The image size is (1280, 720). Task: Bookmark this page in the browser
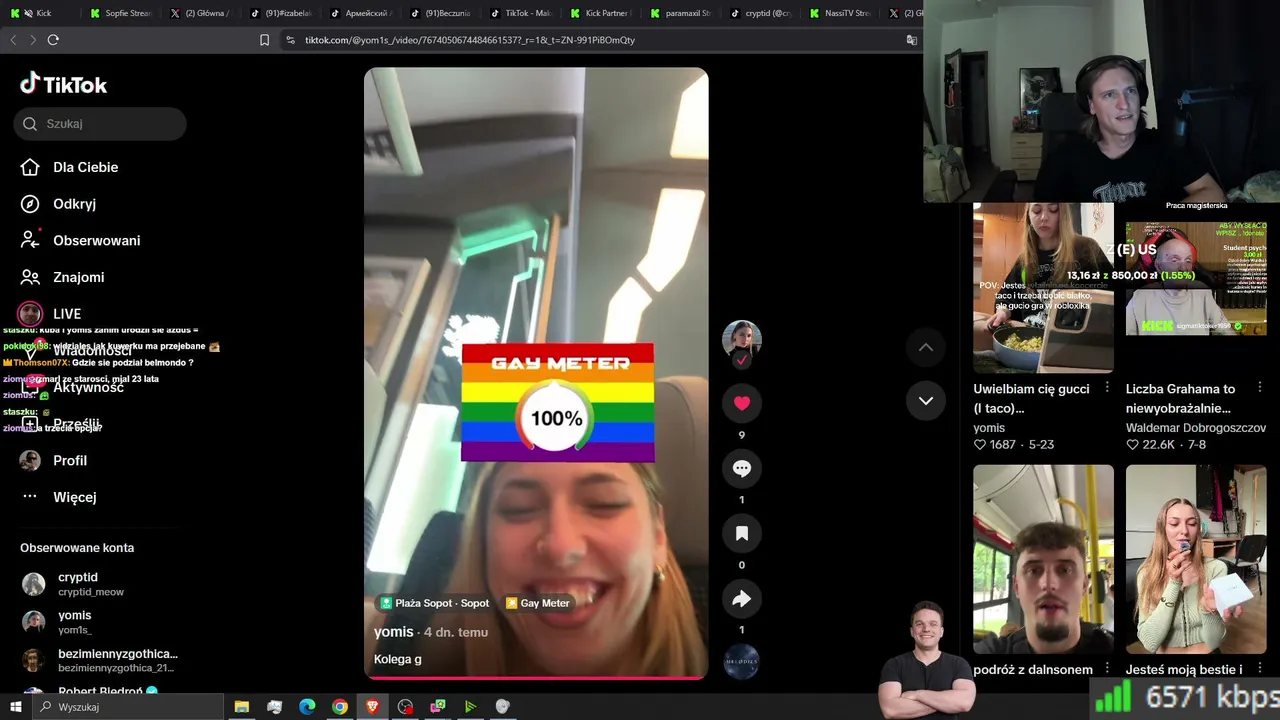pos(264,40)
